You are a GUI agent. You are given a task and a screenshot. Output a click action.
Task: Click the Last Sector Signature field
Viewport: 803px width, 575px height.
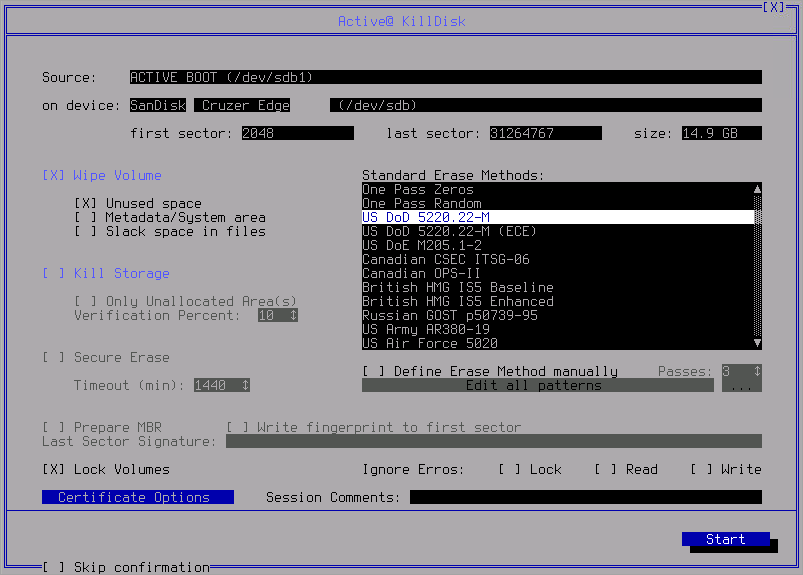coord(494,441)
